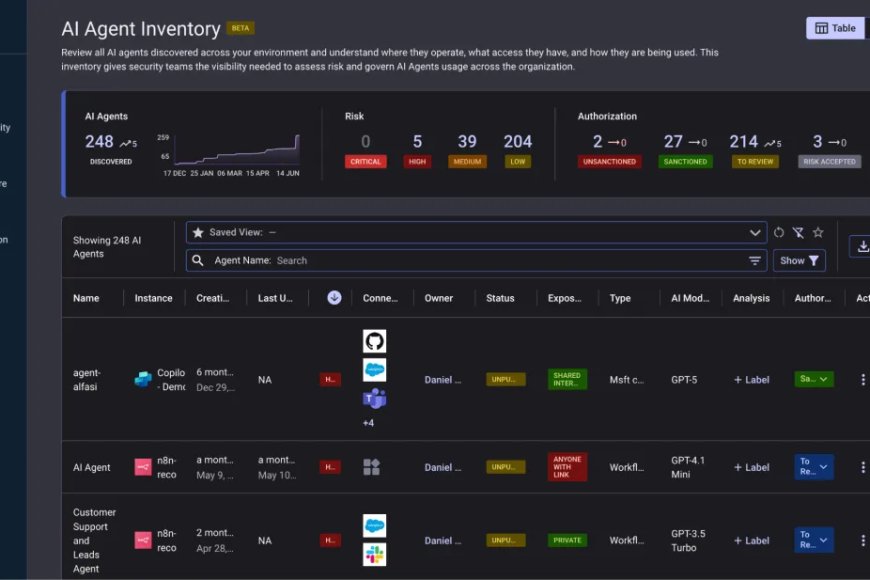
Task: Click the SHARED INTER exposure badge
Action: pyautogui.click(x=567, y=379)
